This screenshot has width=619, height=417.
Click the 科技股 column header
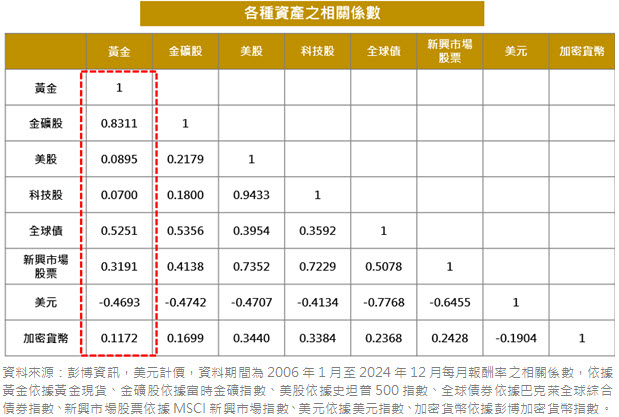tap(318, 50)
